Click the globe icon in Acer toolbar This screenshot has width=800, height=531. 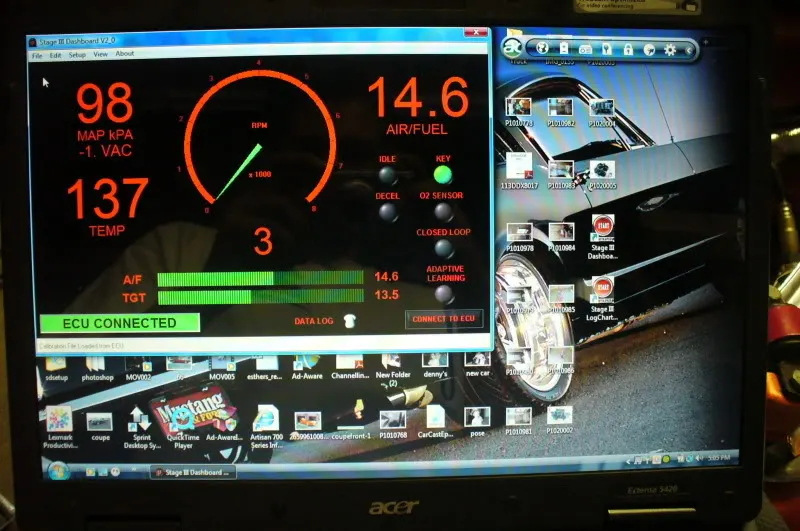542,48
